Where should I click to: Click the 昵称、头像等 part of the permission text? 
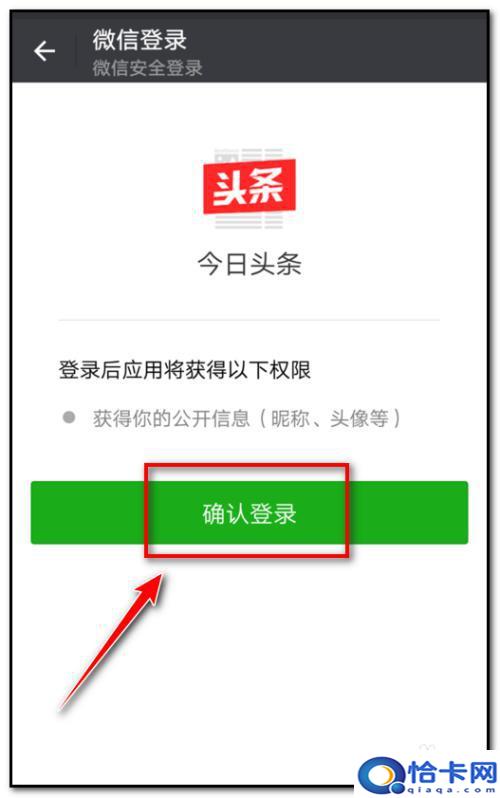(x=329, y=418)
